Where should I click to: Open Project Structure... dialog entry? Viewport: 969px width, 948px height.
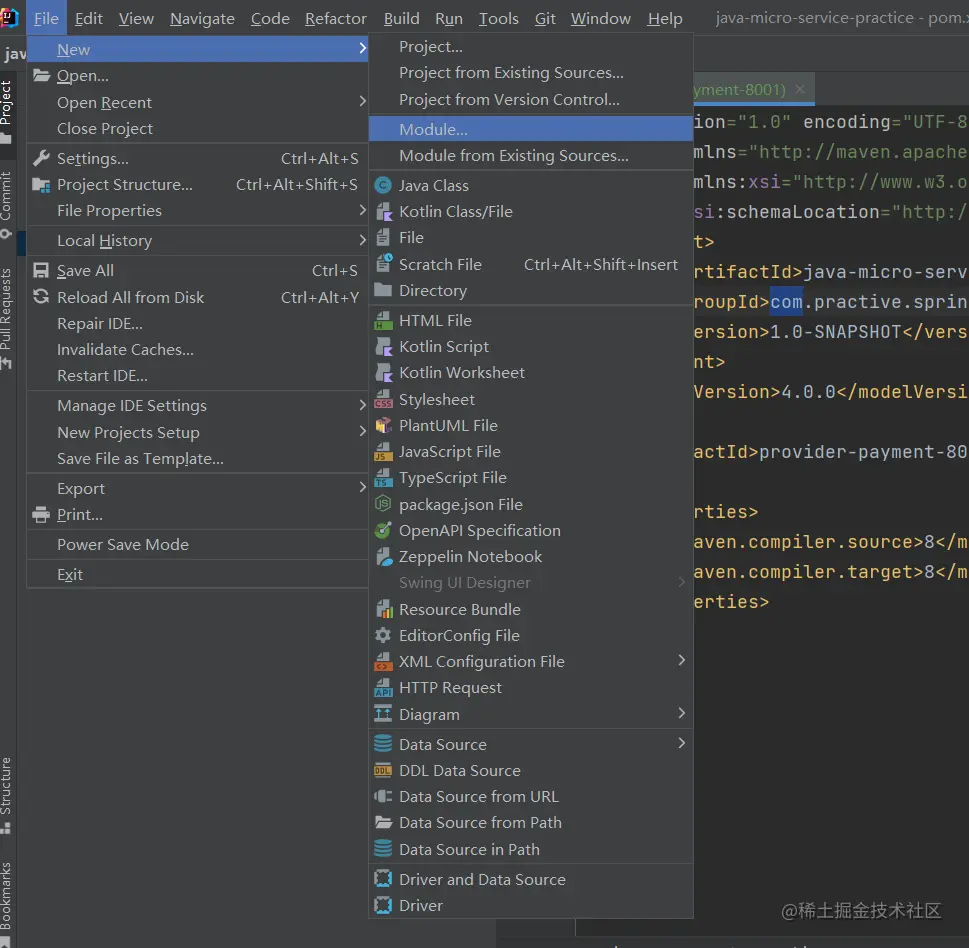pyautogui.click(x=198, y=184)
